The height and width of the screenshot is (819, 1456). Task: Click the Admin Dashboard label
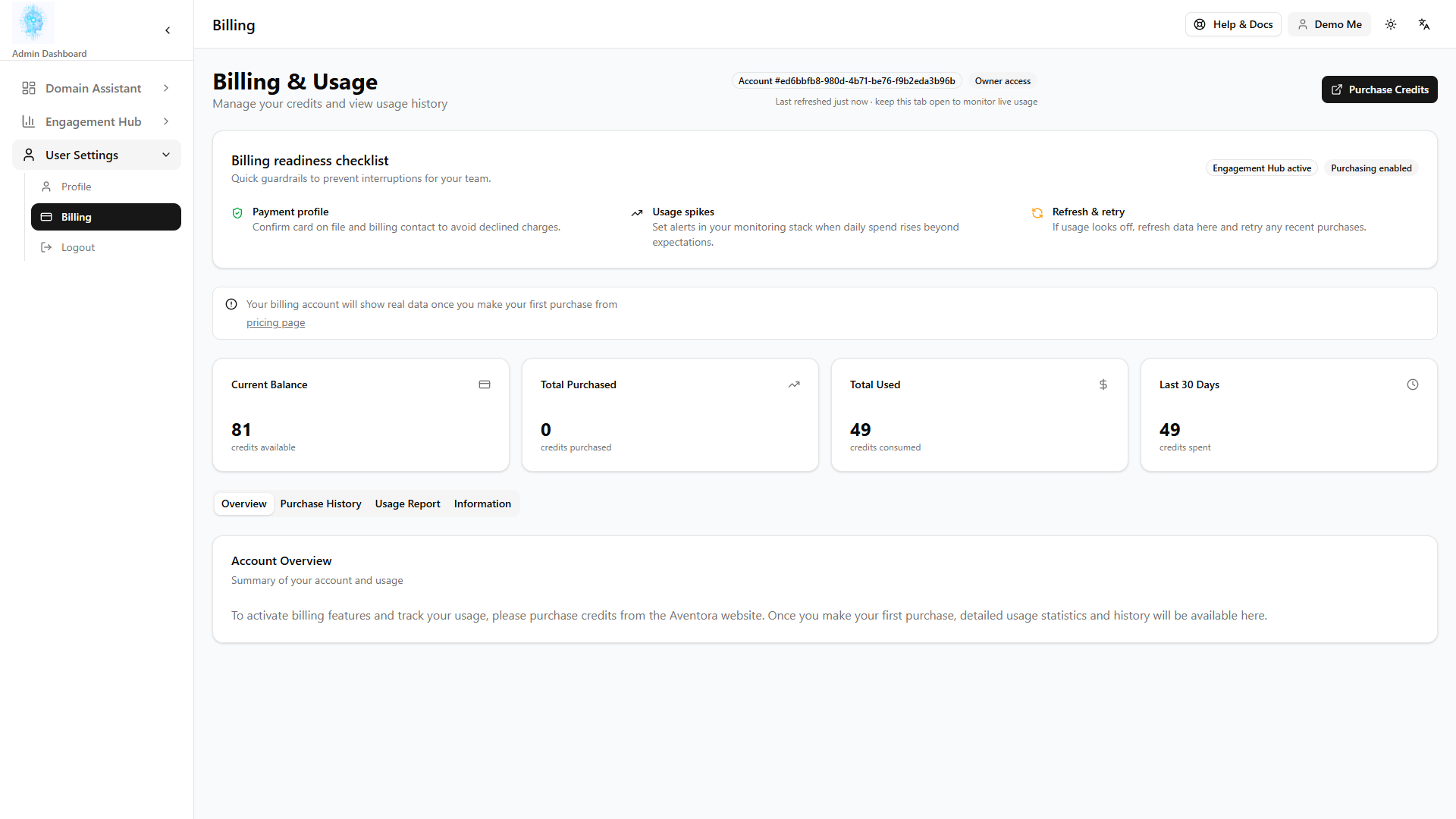[x=49, y=54]
